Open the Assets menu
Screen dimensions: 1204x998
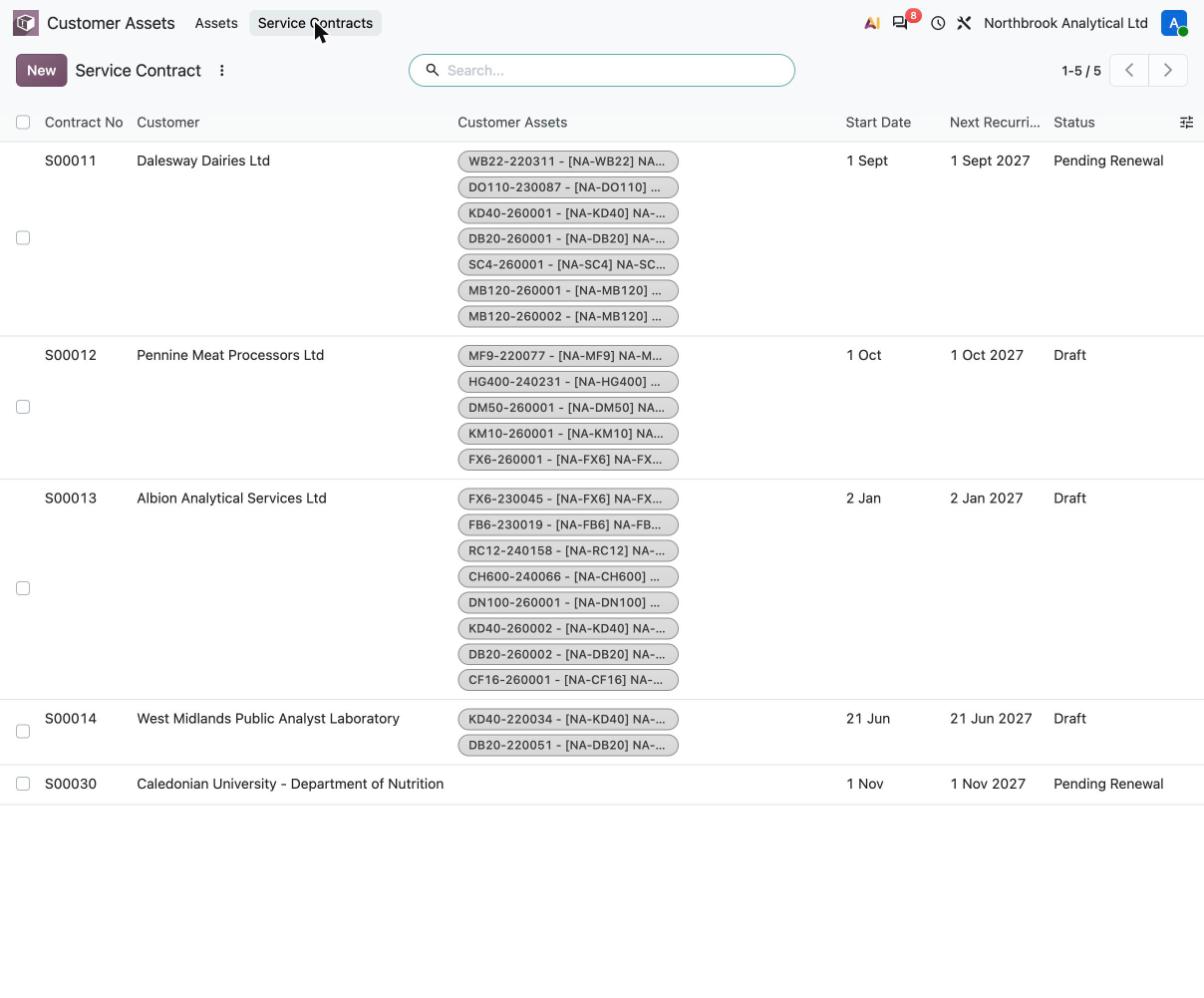tap(216, 23)
